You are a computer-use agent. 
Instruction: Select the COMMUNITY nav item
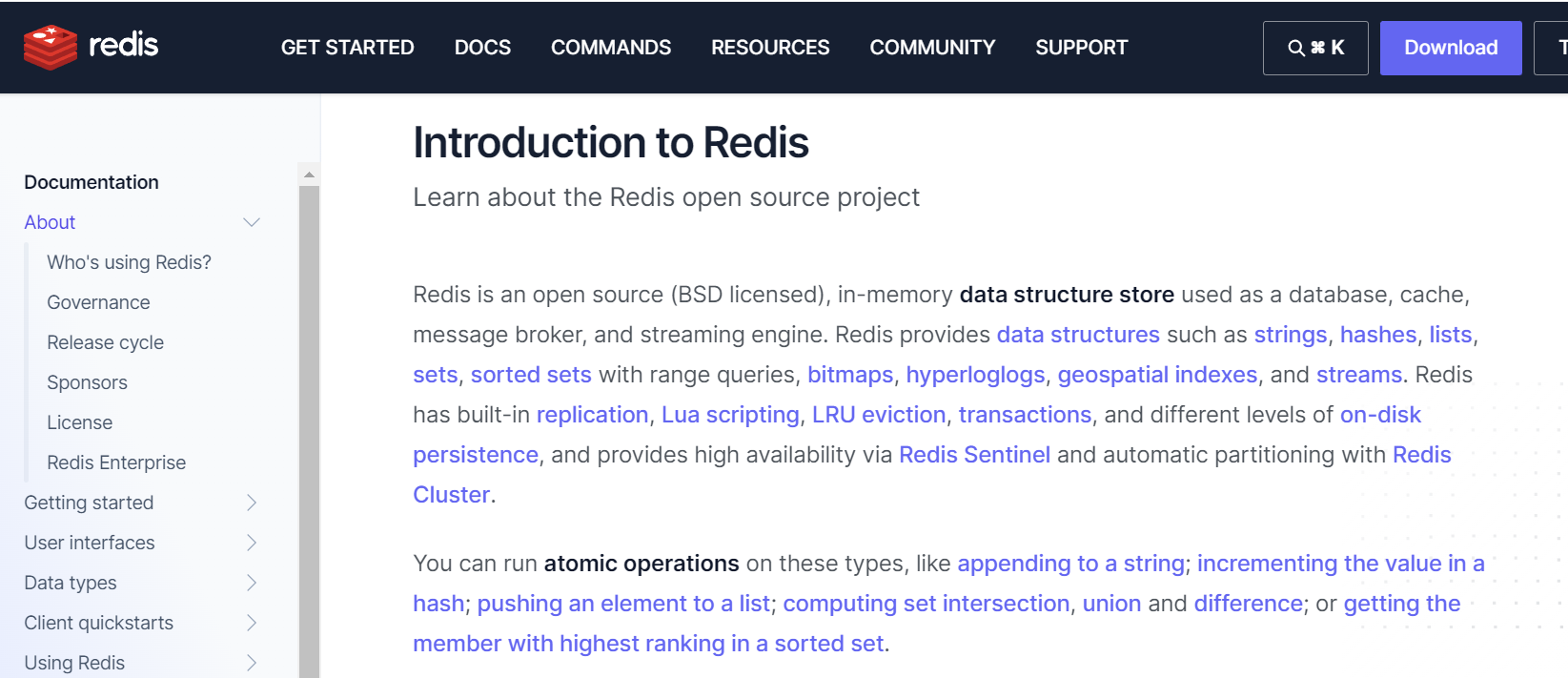click(x=932, y=48)
